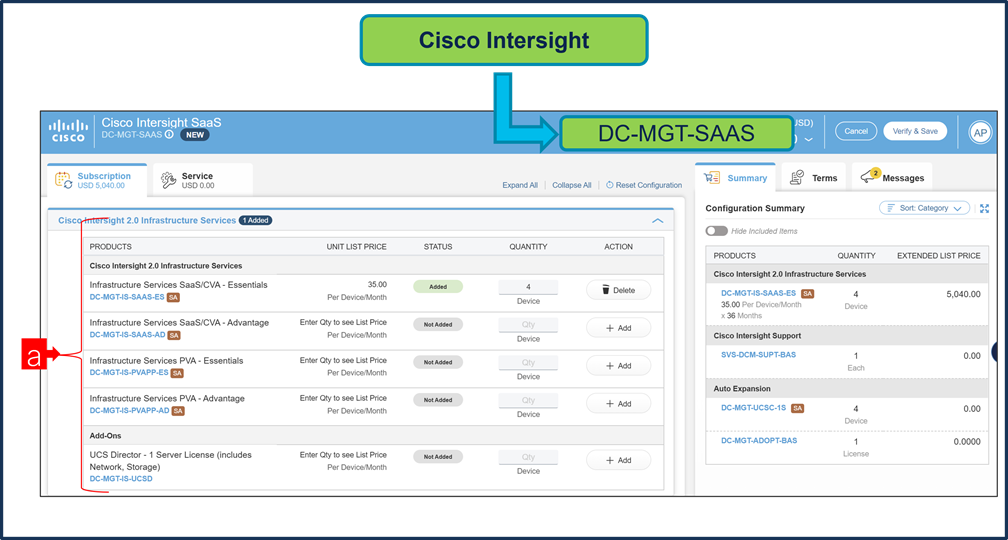The image size is (1008, 540).
Task: Open DC-MGT-IS-PVAPP-AD link
Action: pyautogui.click(x=130, y=410)
